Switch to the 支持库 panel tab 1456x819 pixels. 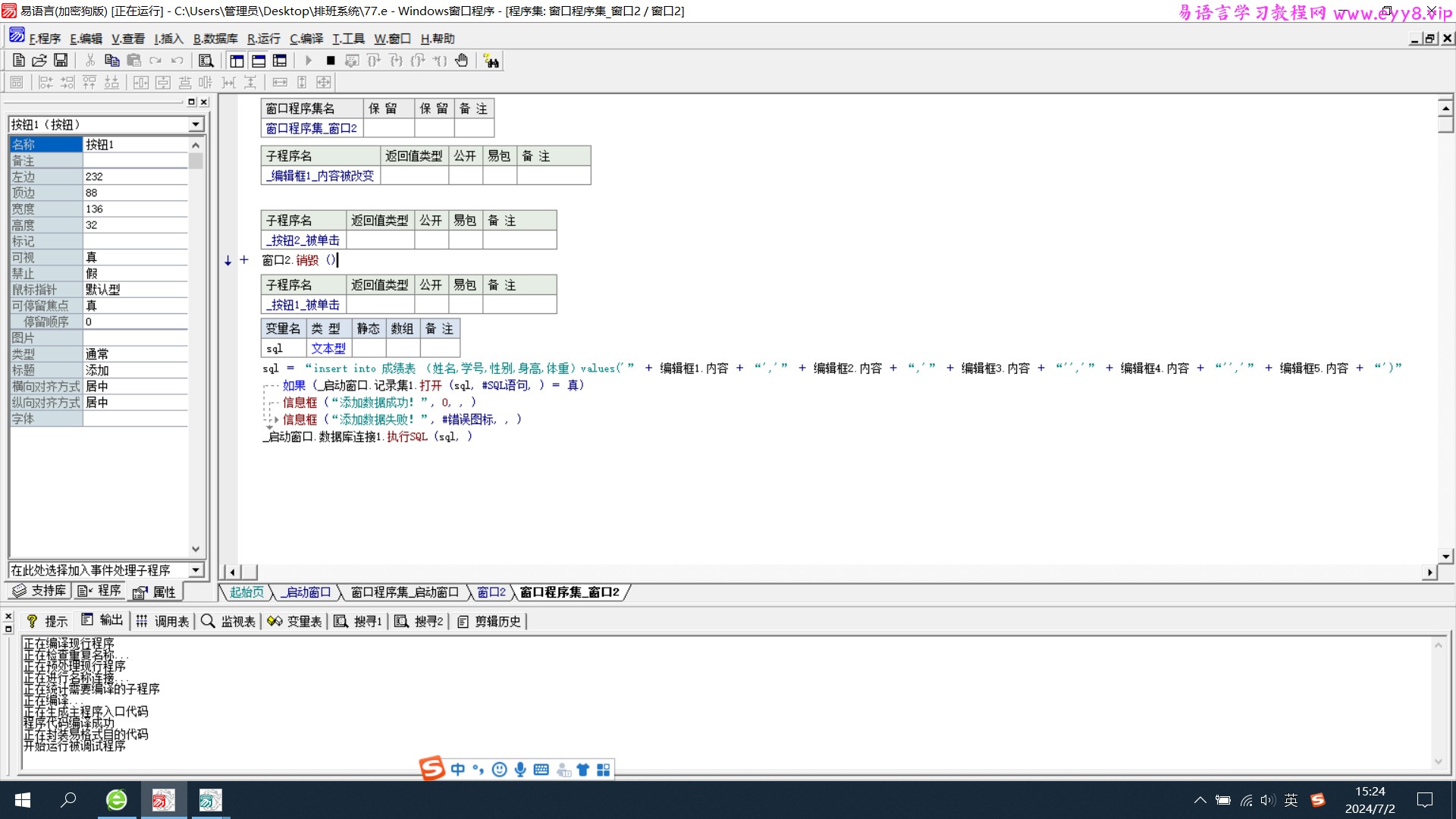(x=40, y=591)
